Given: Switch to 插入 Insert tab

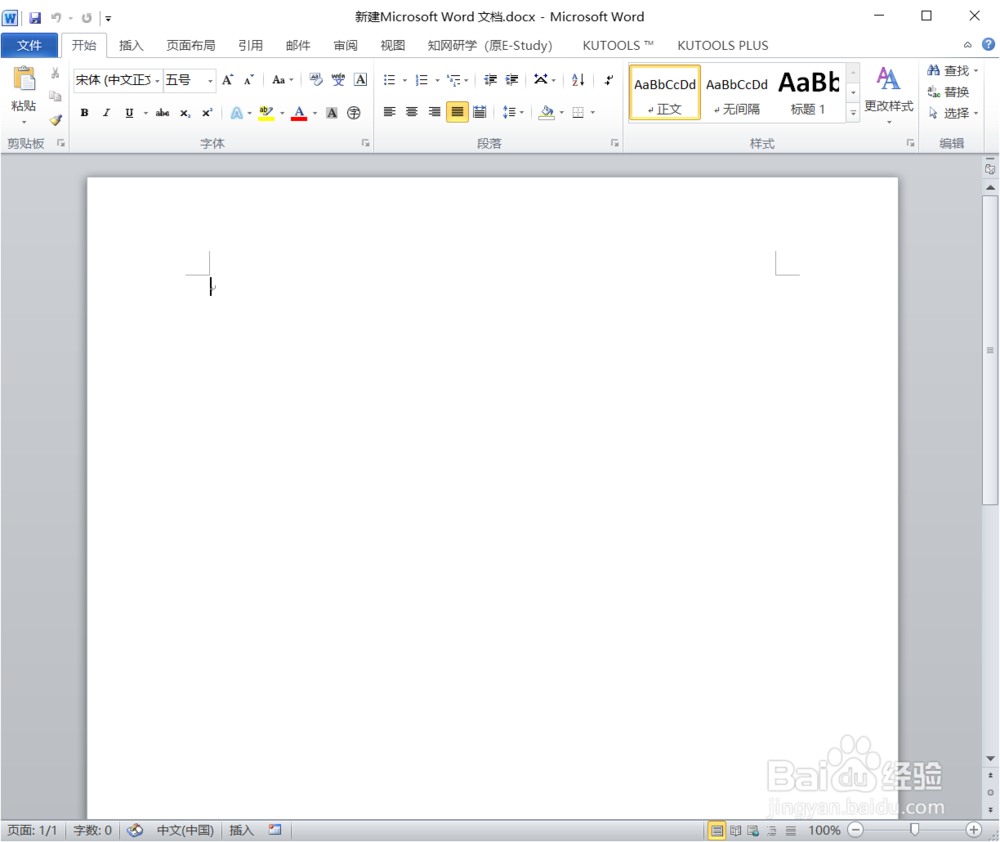Looking at the screenshot, I should [x=131, y=45].
